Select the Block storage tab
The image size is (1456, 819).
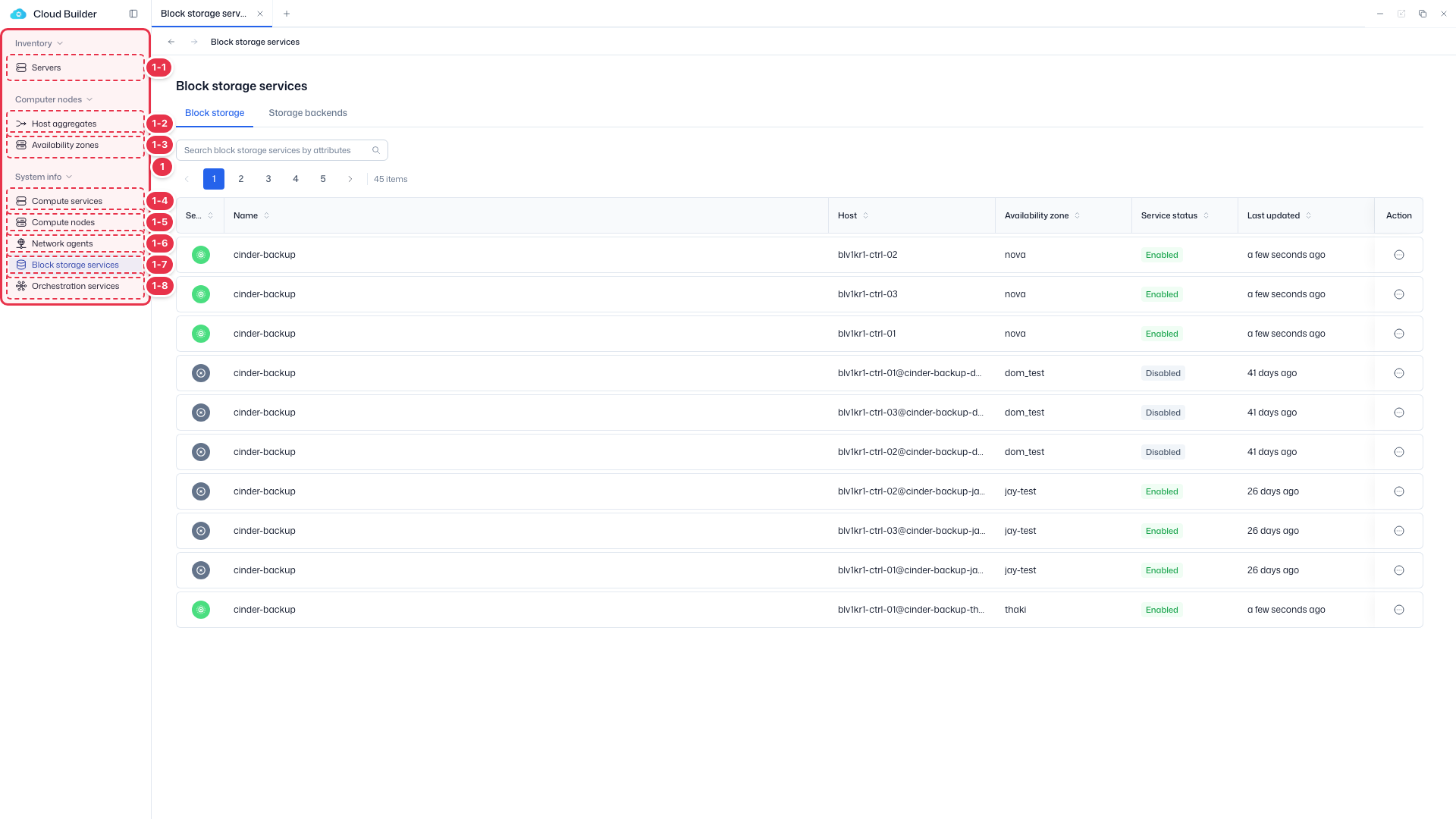(x=215, y=113)
